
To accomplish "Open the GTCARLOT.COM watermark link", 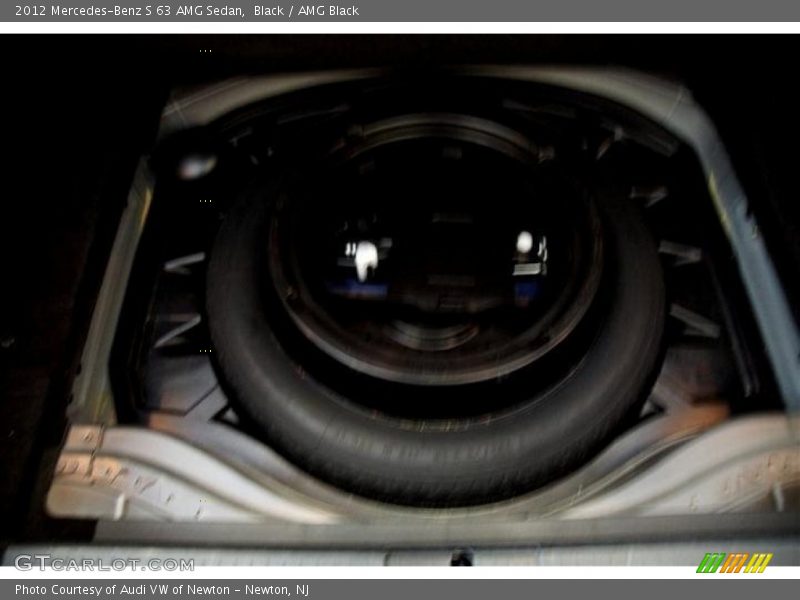I will pos(104,563).
